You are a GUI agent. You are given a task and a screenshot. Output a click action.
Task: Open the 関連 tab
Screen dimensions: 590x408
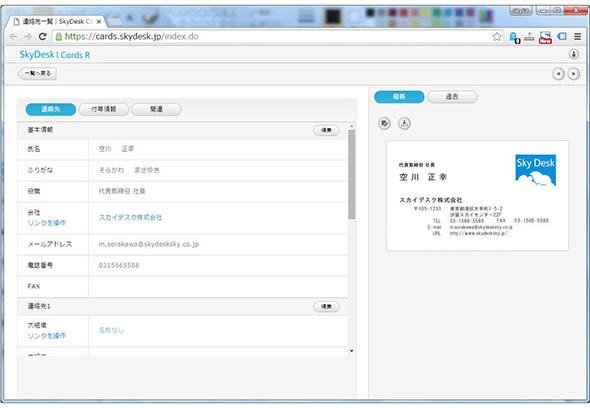[x=157, y=110]
